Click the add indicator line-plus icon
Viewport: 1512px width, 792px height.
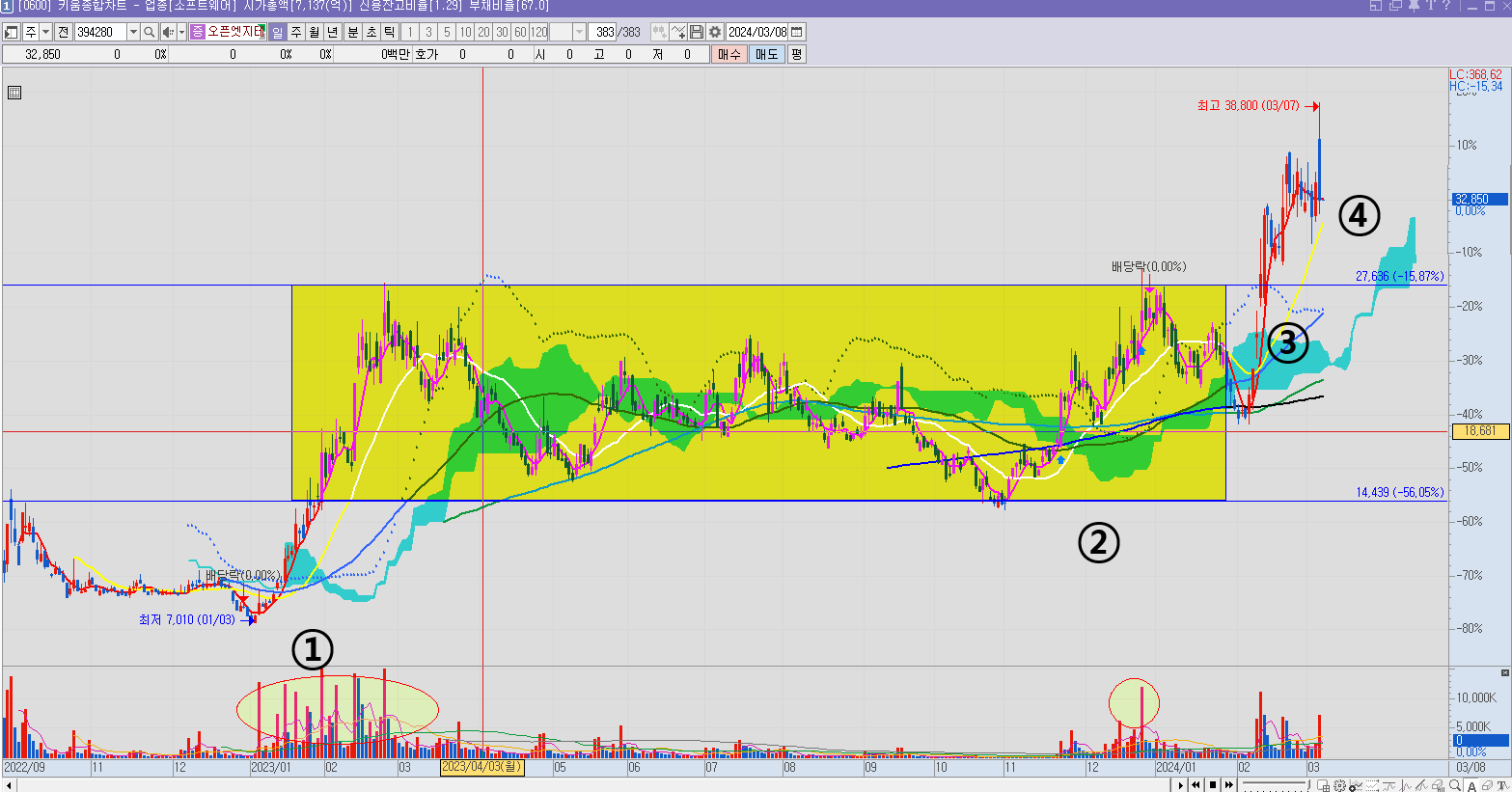pyautogui.click(x=678, y=32)
